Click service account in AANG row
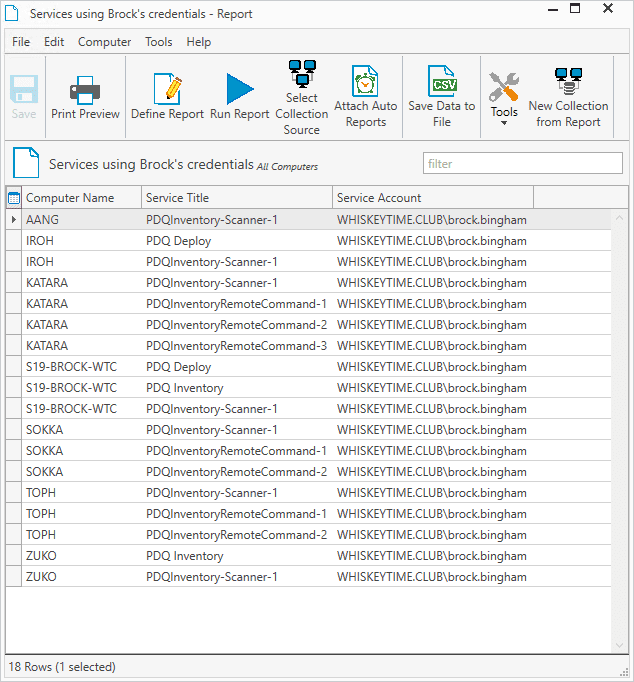 [x=432, y=220]
